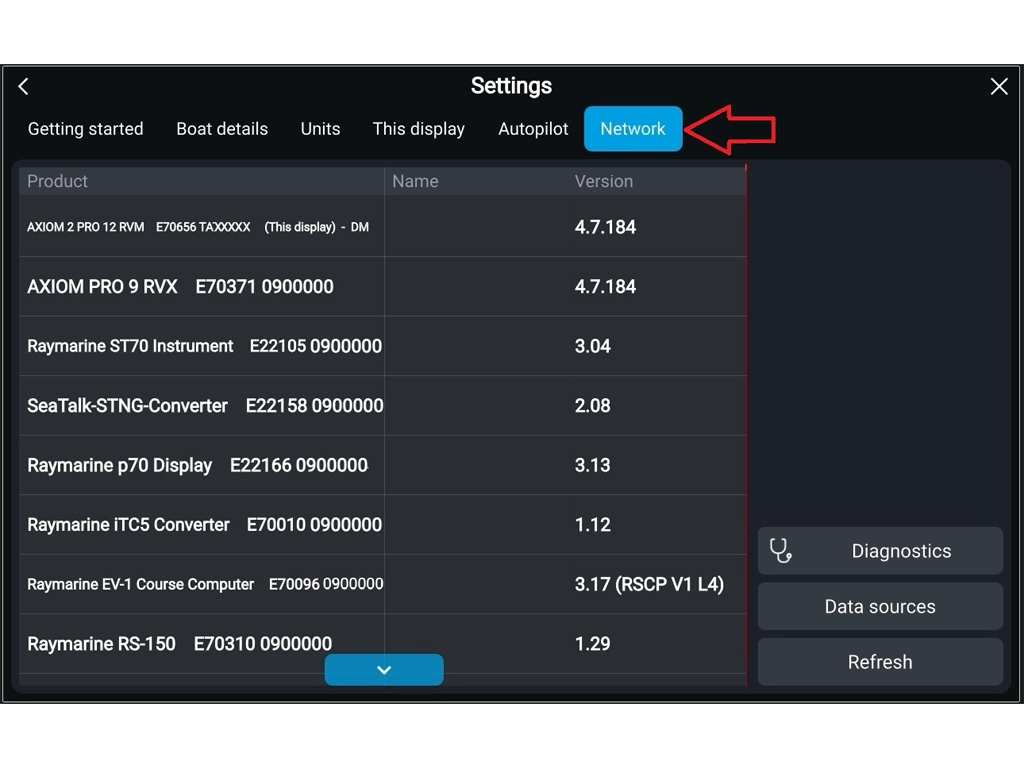This screenshot has height=768, width=1024.
Task: Select Raymarine EV-1 Course Computer row
Action: pos(383,584)
